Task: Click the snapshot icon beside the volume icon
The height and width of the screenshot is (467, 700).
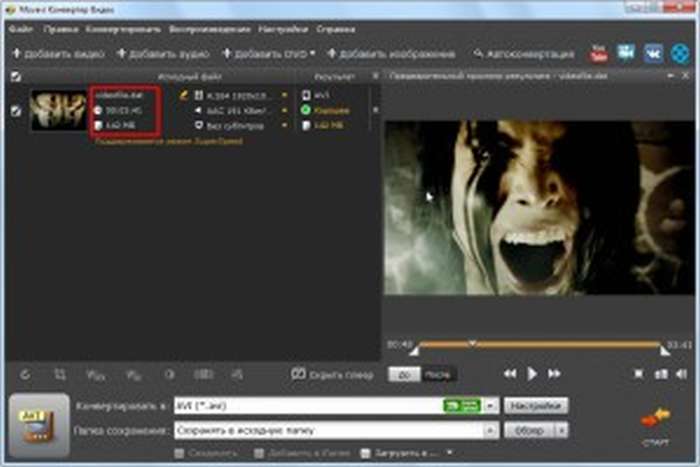Action: (660, 374)
